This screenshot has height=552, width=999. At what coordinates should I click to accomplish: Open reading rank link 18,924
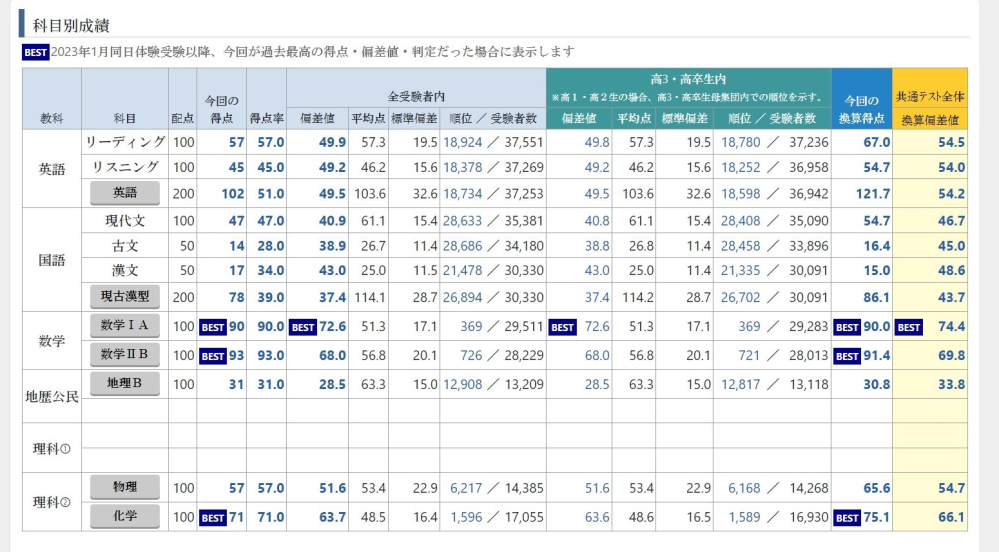point(463,142)
